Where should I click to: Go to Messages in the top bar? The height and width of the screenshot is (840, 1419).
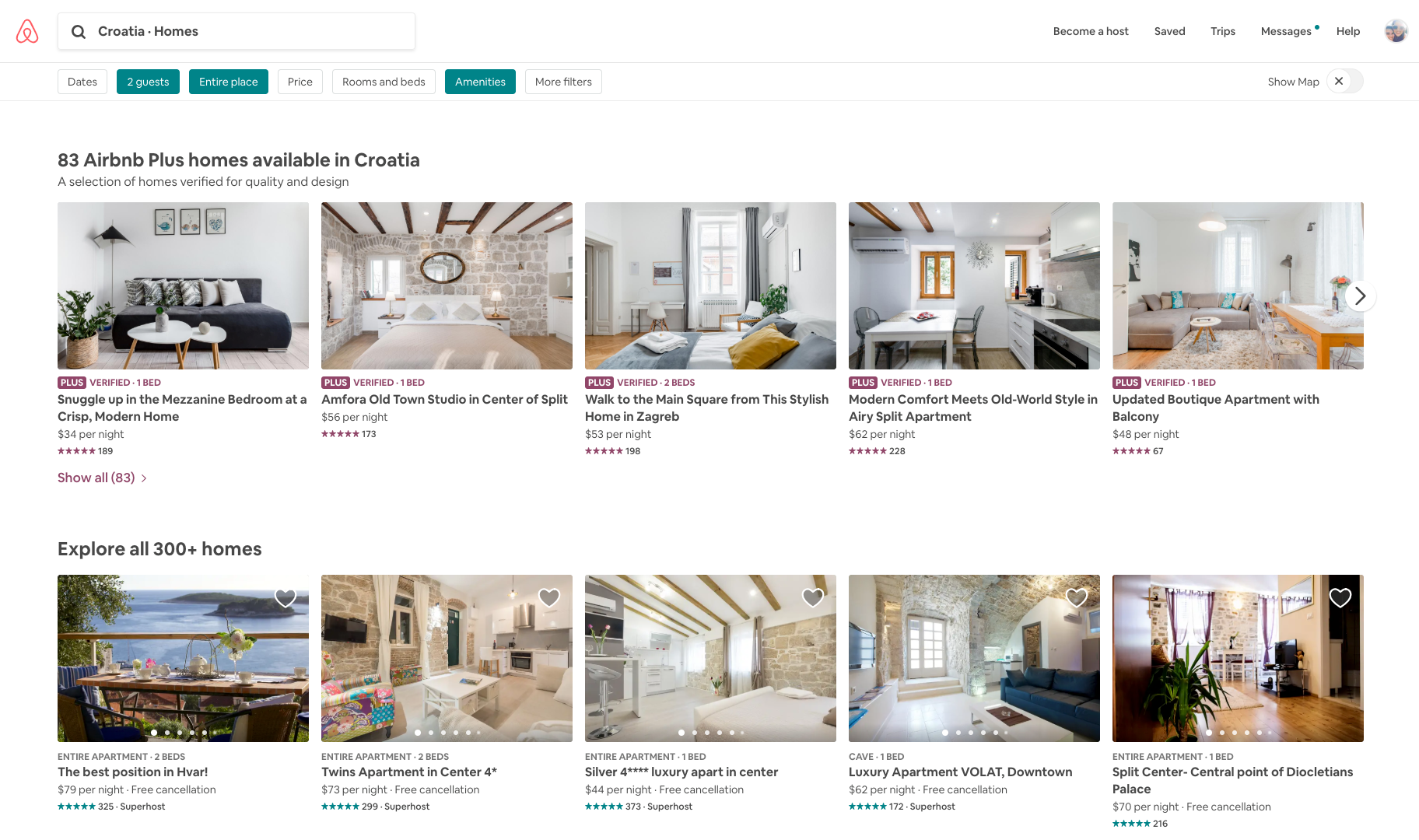click(1286, 31)
